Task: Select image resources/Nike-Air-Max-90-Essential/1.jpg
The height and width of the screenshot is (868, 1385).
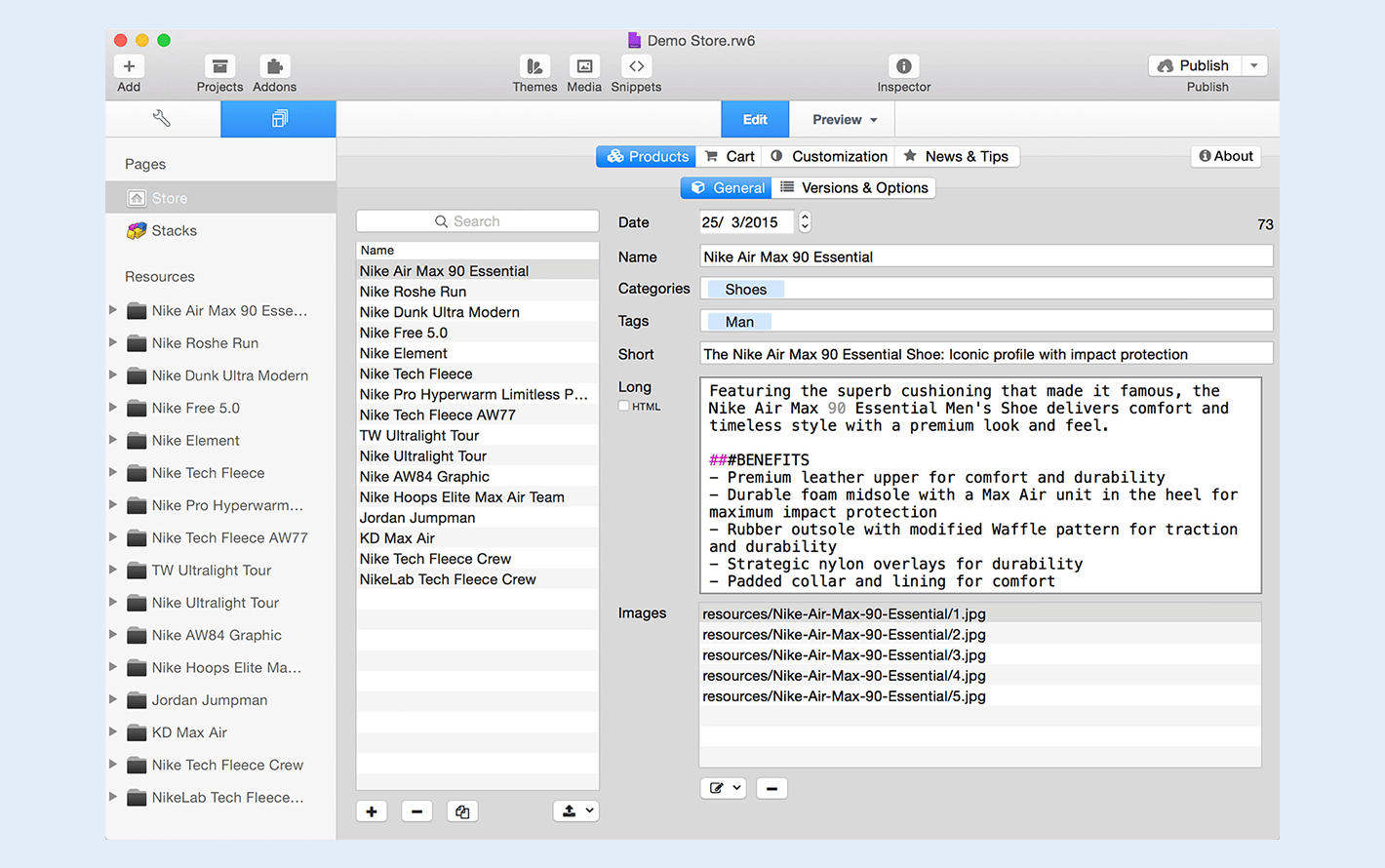Action: (980, 613)
